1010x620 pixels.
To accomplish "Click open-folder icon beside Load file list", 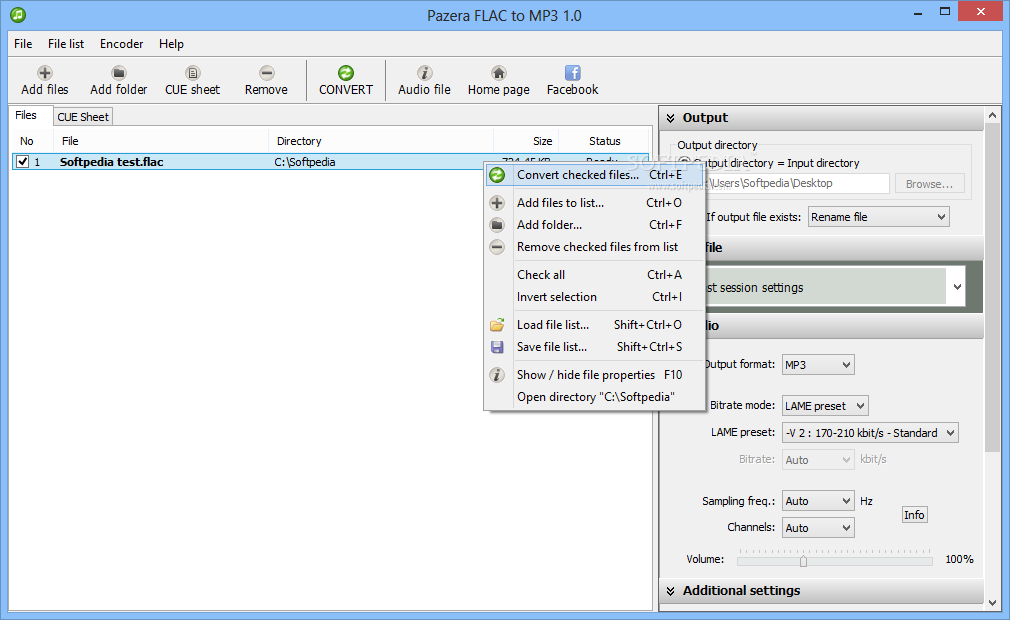I will (x=497, y=324).
